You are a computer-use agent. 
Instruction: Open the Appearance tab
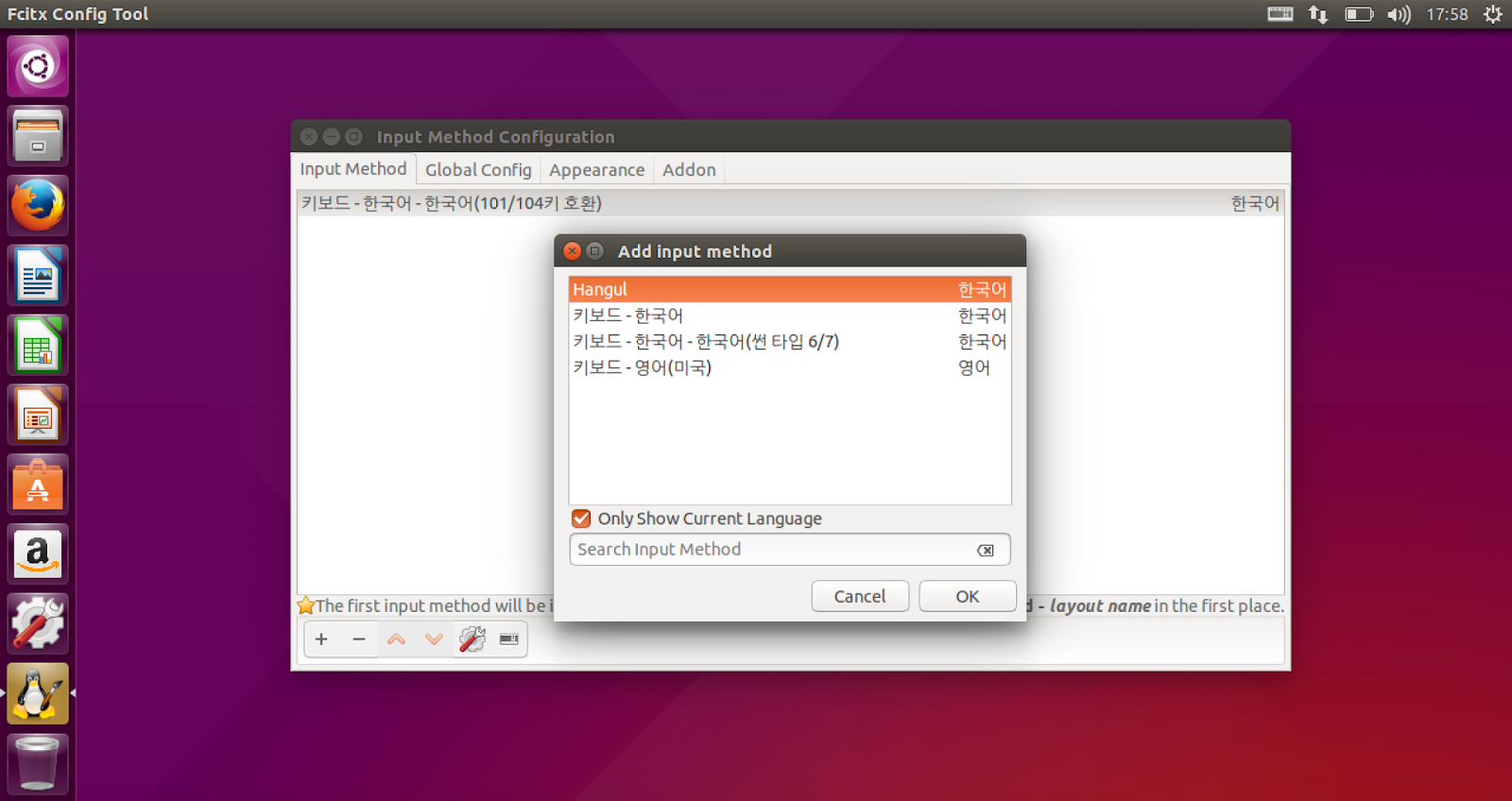tap(597, 170)
